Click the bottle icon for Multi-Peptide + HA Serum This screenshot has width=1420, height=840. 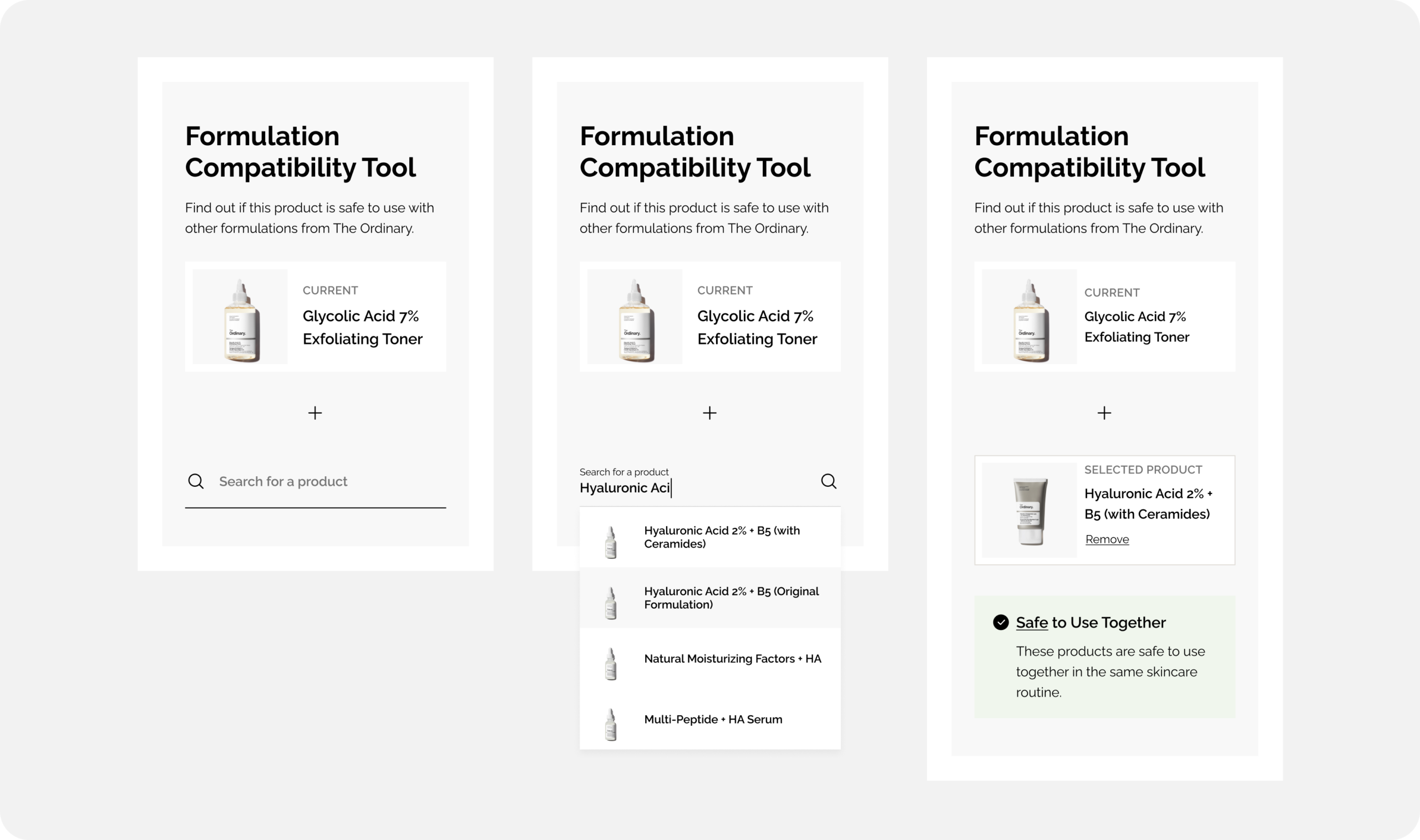click(x=610, y=724)
